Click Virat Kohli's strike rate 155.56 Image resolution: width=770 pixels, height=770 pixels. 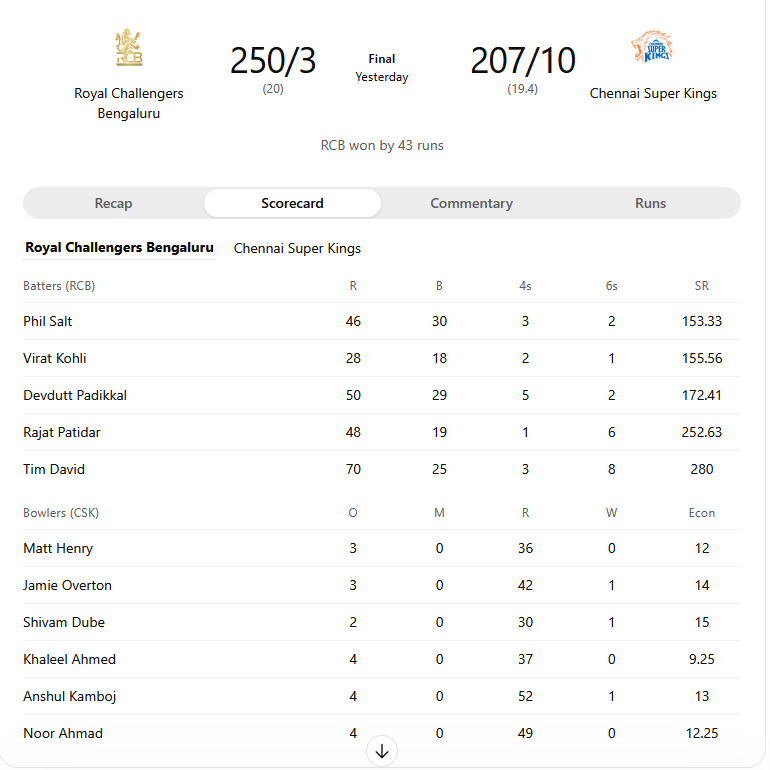coord(701,358)
